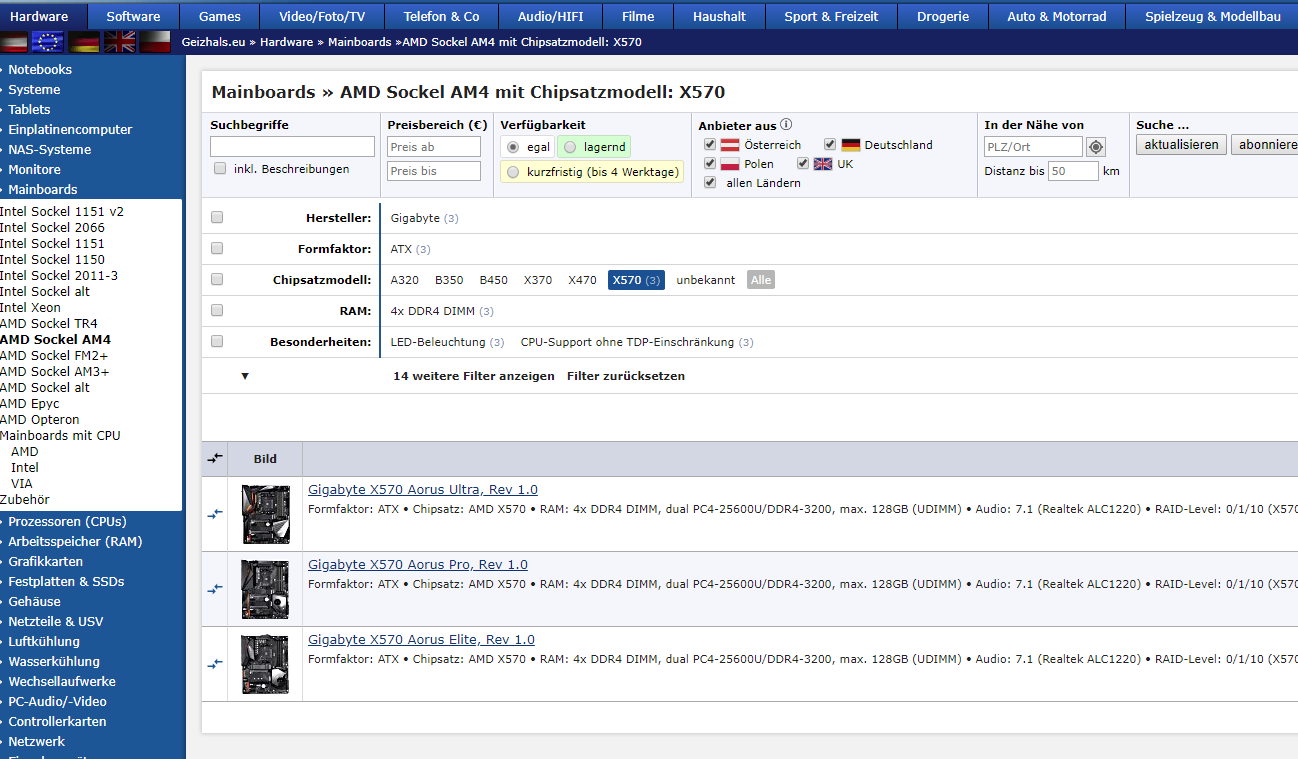Select the lagernd availability radio button
Screen dimensions: 1298x759
click(x=570, y=147)
